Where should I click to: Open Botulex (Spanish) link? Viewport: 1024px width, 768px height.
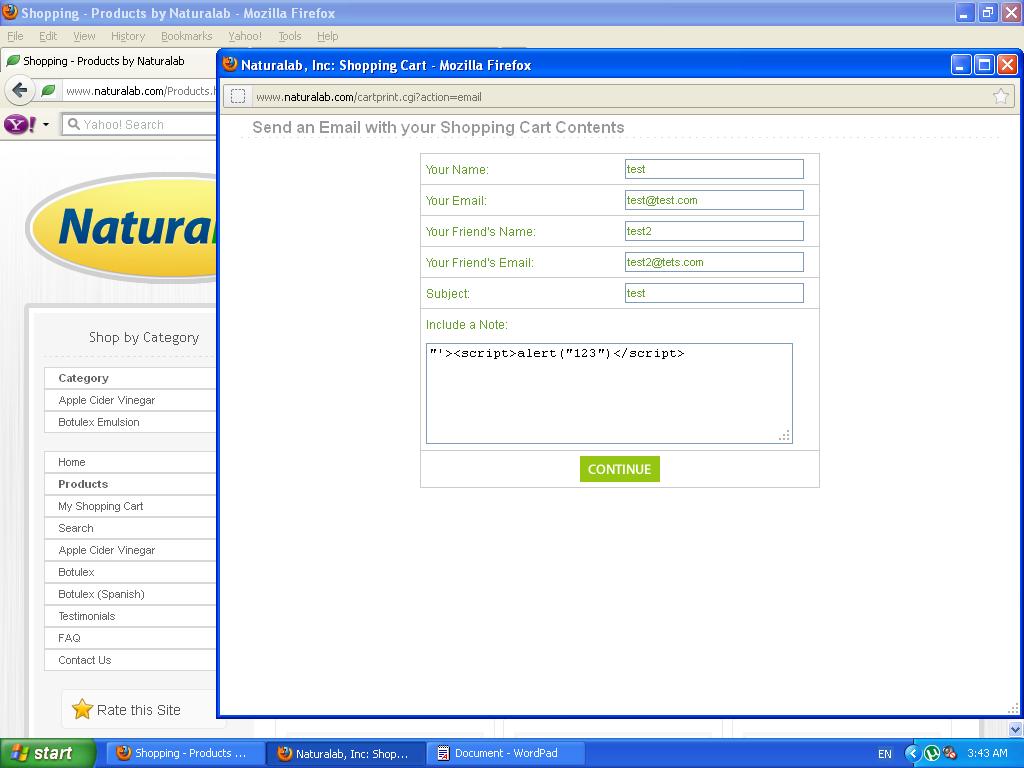click(101, 594)
